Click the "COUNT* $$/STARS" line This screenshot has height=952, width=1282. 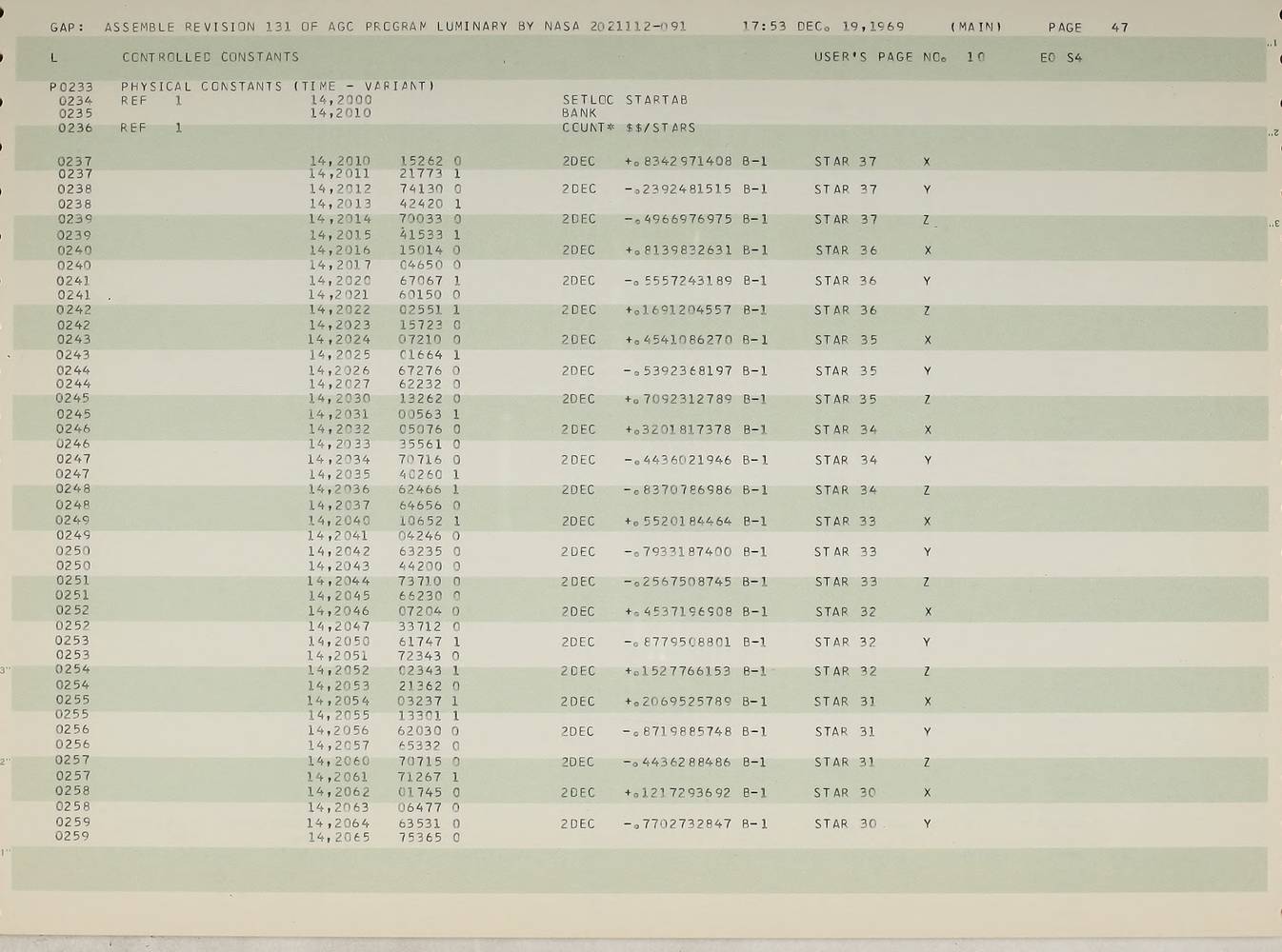[629, 128]
